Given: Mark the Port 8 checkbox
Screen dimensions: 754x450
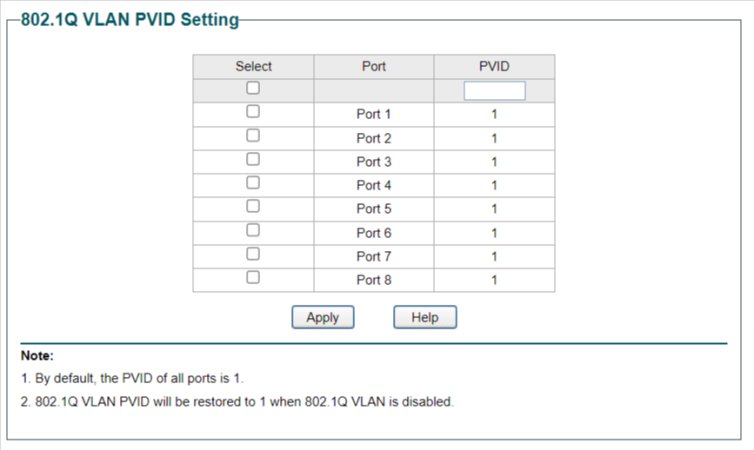Looking at the screenshot, I should coord(253,277).
